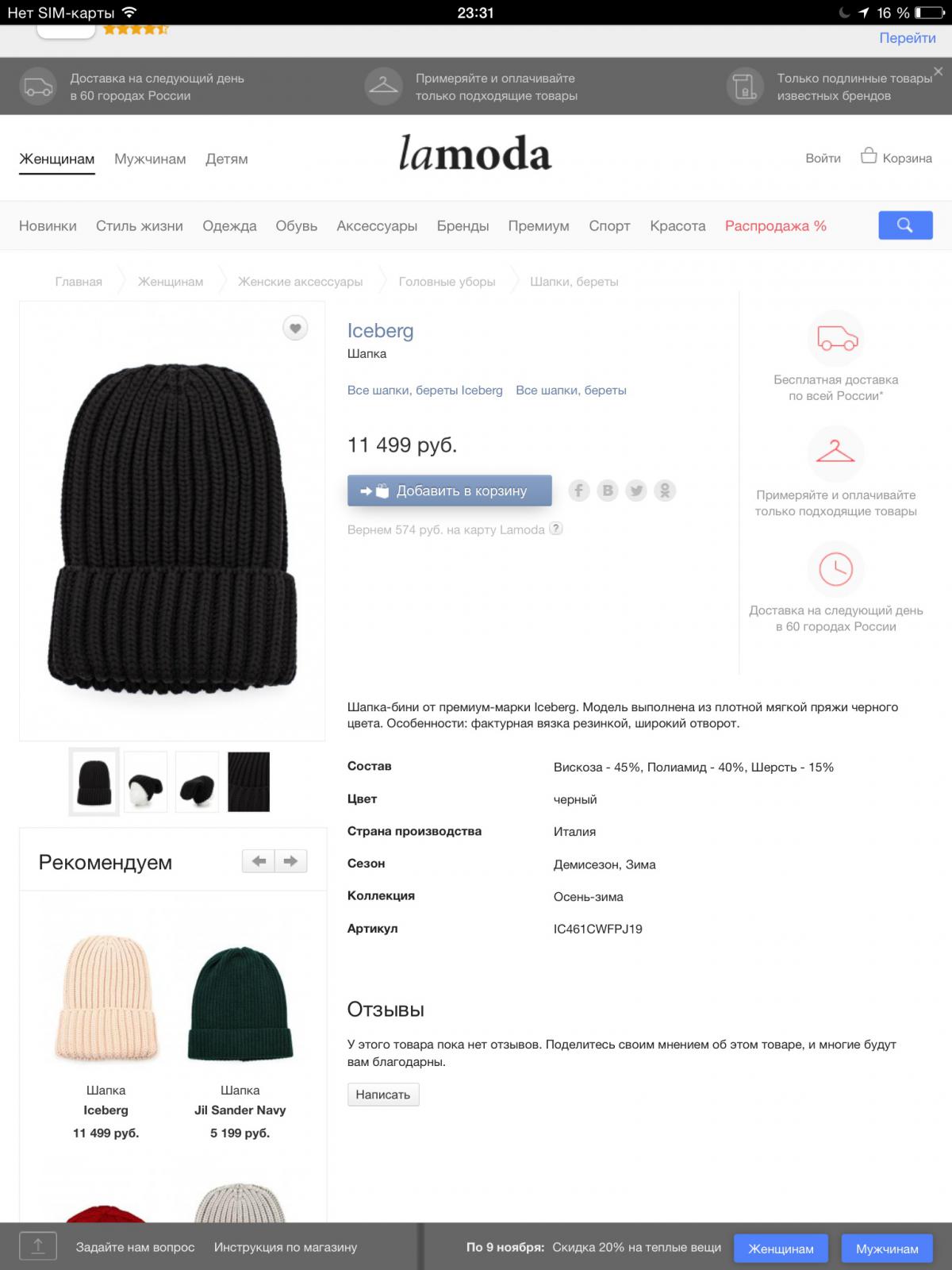952x1270 pixels.
Task: Close the top promo banner
Action: tap(938, 71)
